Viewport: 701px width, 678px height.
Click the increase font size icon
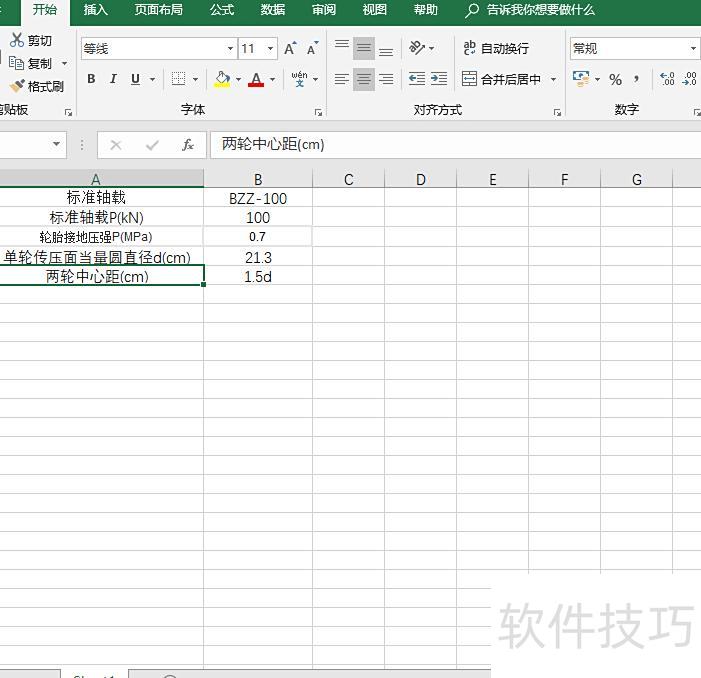pyautogui.click(x=290, y=49)
